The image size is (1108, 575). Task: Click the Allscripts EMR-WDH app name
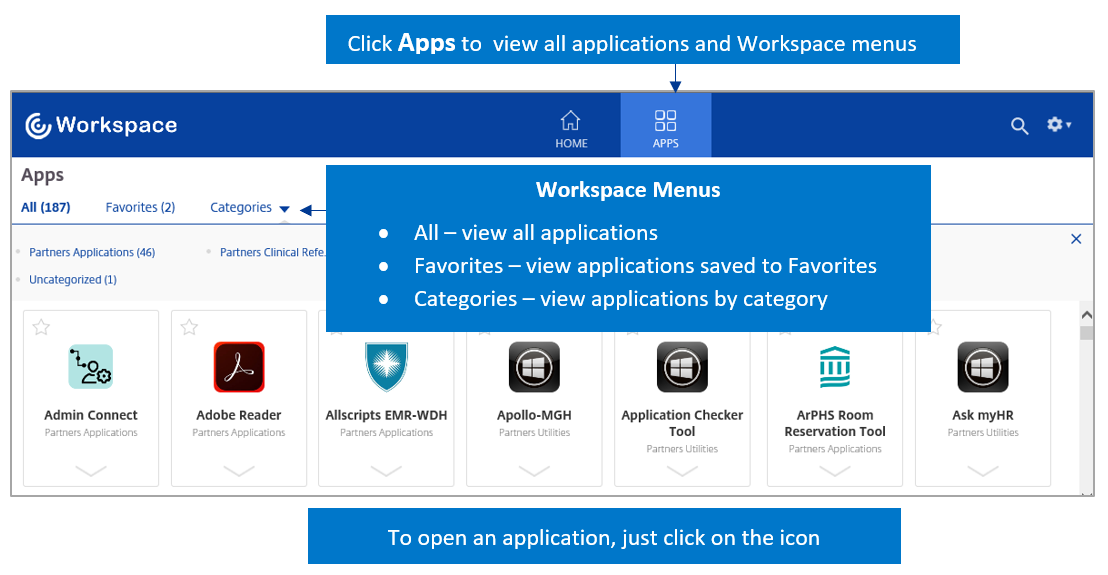(x=387, y=415)
